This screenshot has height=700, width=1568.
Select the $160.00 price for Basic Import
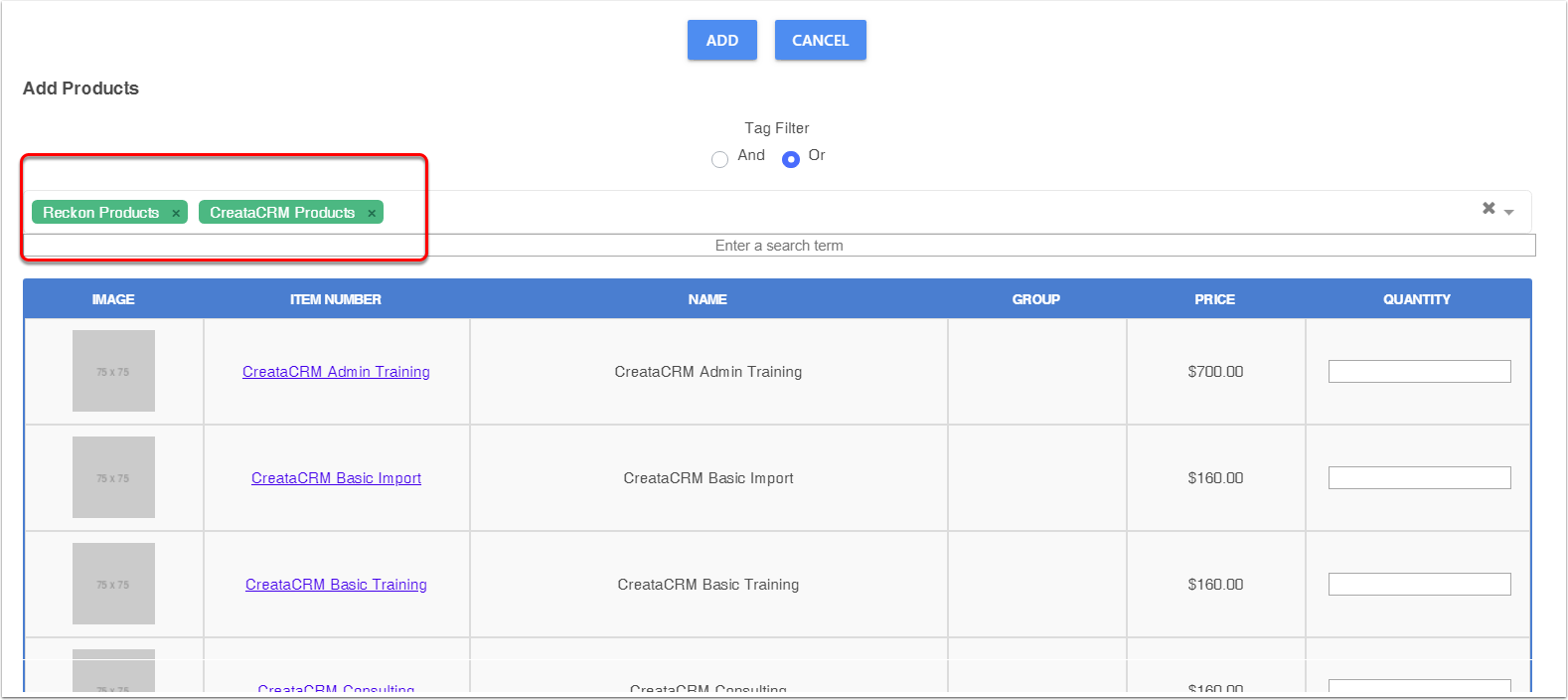1216,478
